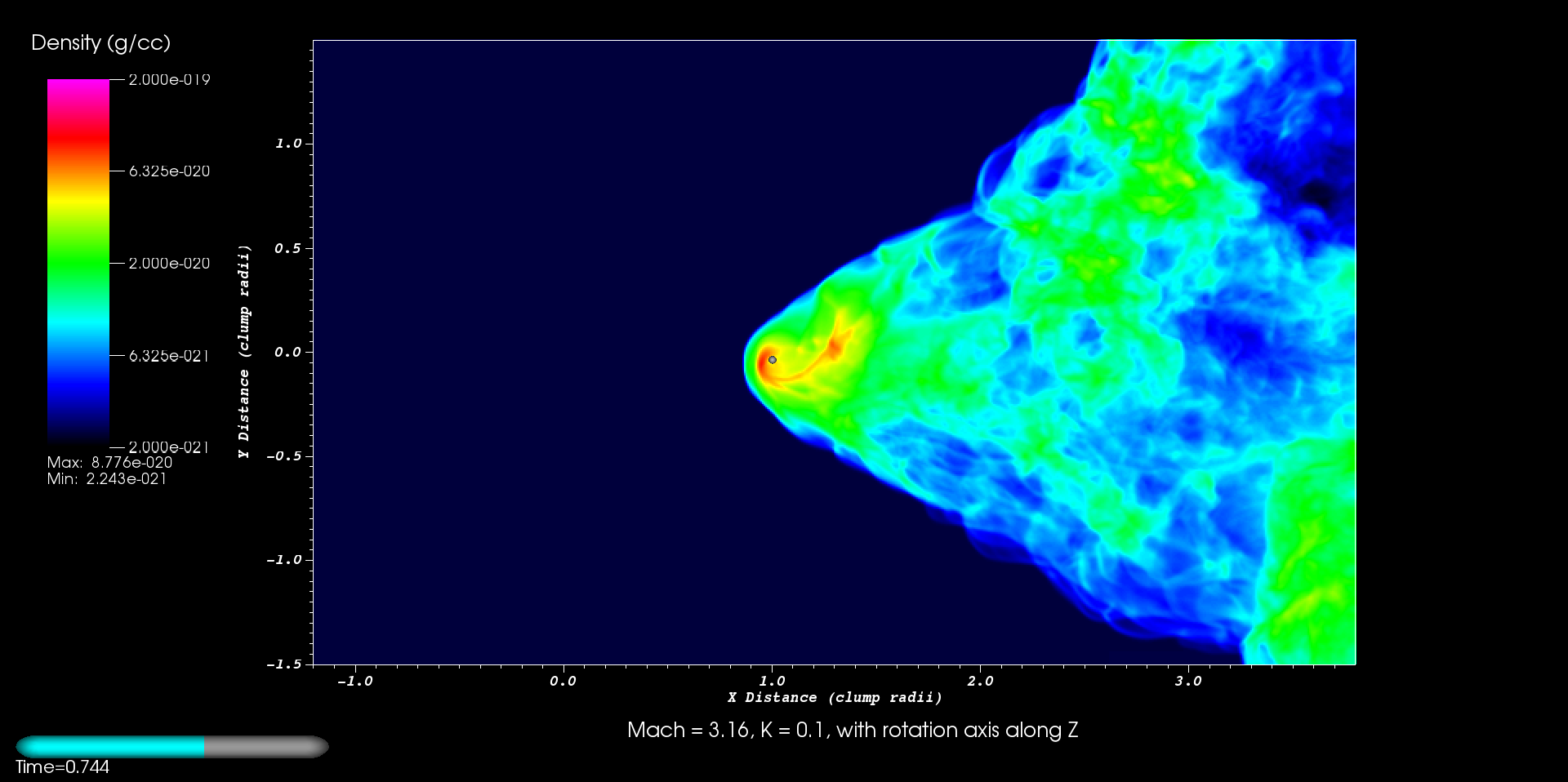Image resolution: width=1568 pixels, height=782 pixels.
Task: Click the '2.000e-021' legend label
Action: pyautogui.click(x=169, y=447)
